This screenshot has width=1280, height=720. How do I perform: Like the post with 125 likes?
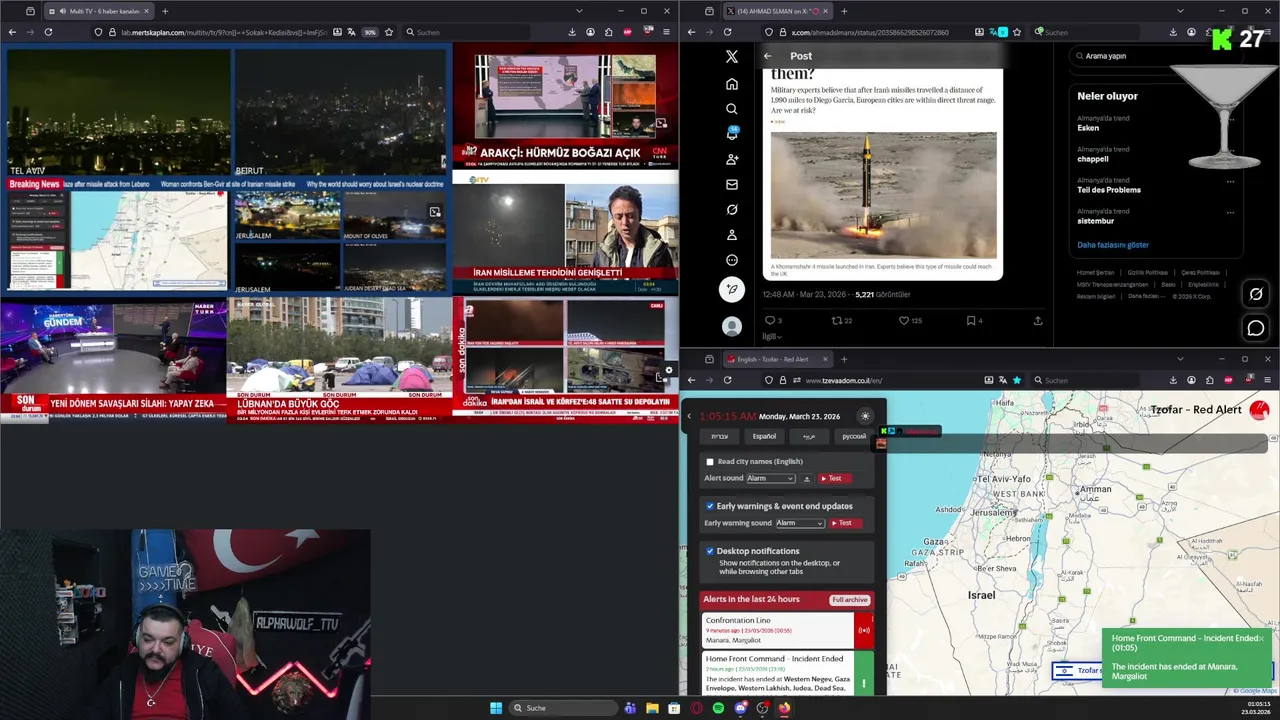point(904,321)
